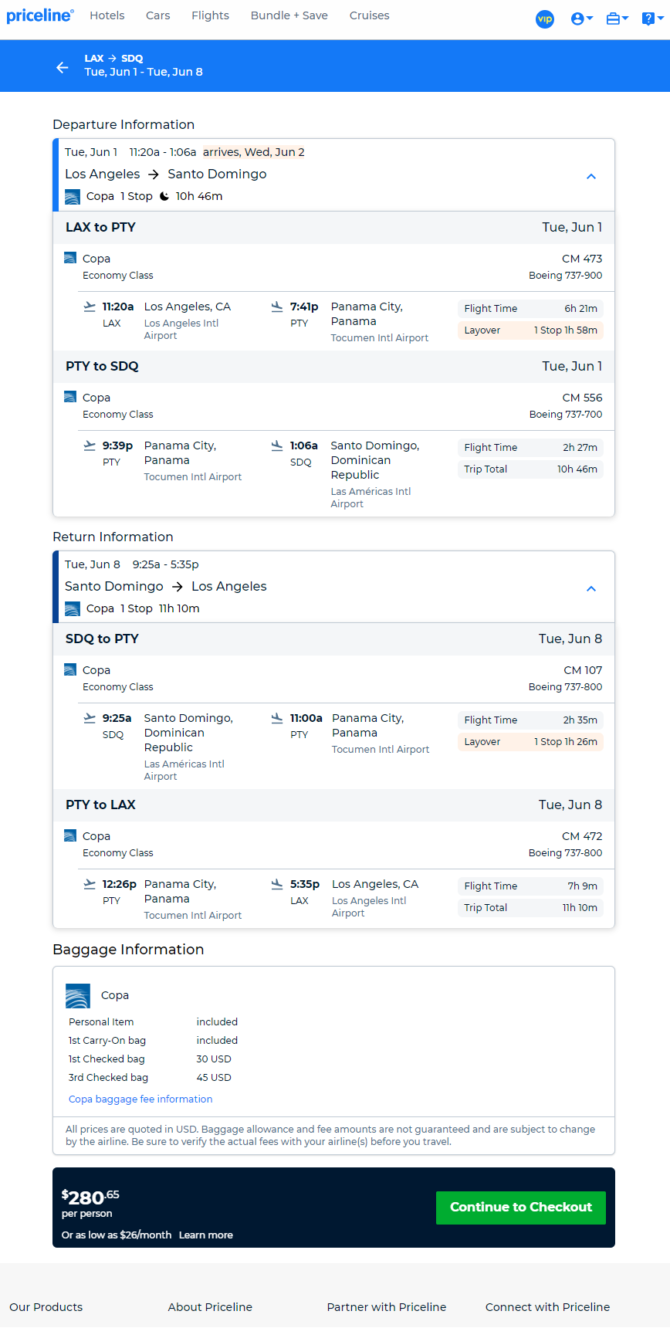
Task: Click takeoff icon next to 9:39p
Action: [x=90, y=446]
